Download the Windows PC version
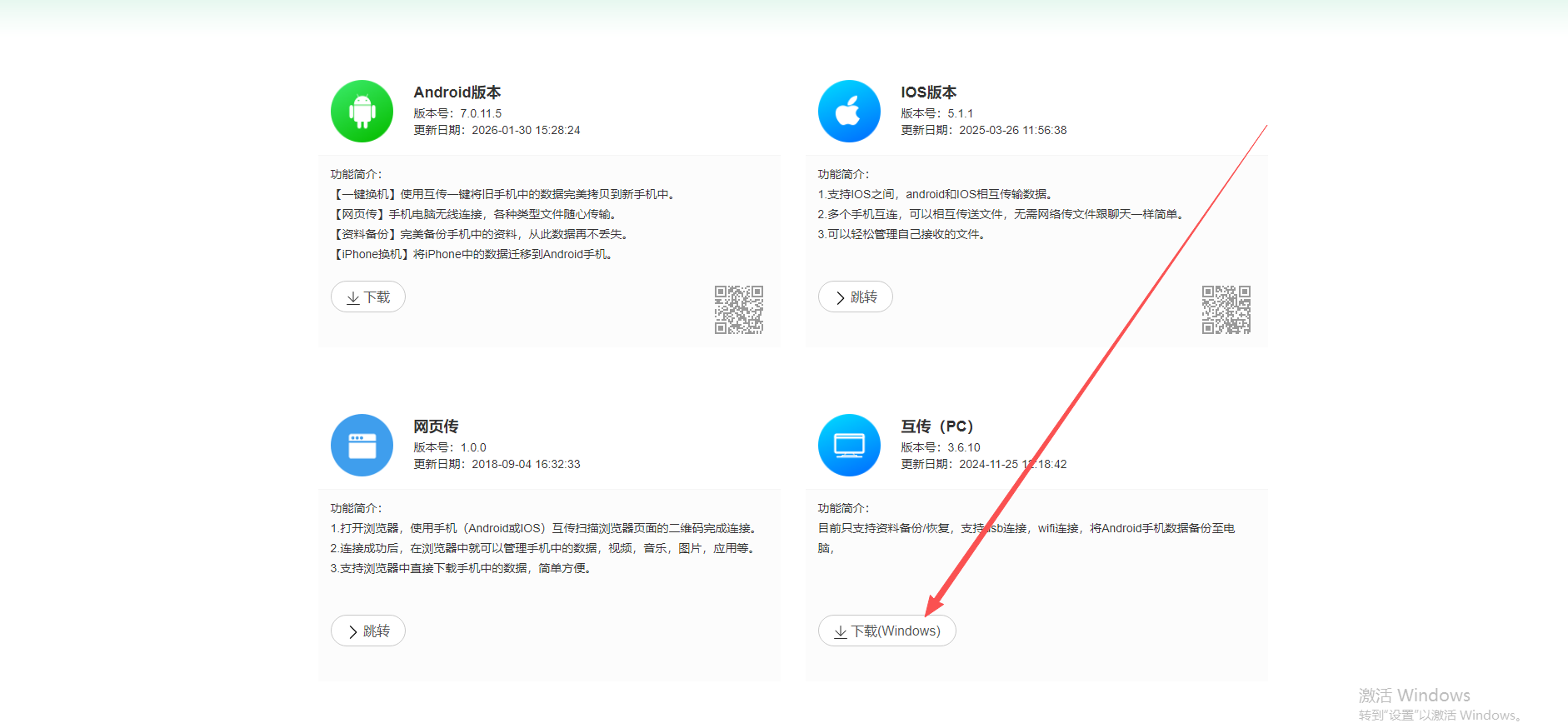This screenshot has height=728, width=1568. [x=887, y=631]
